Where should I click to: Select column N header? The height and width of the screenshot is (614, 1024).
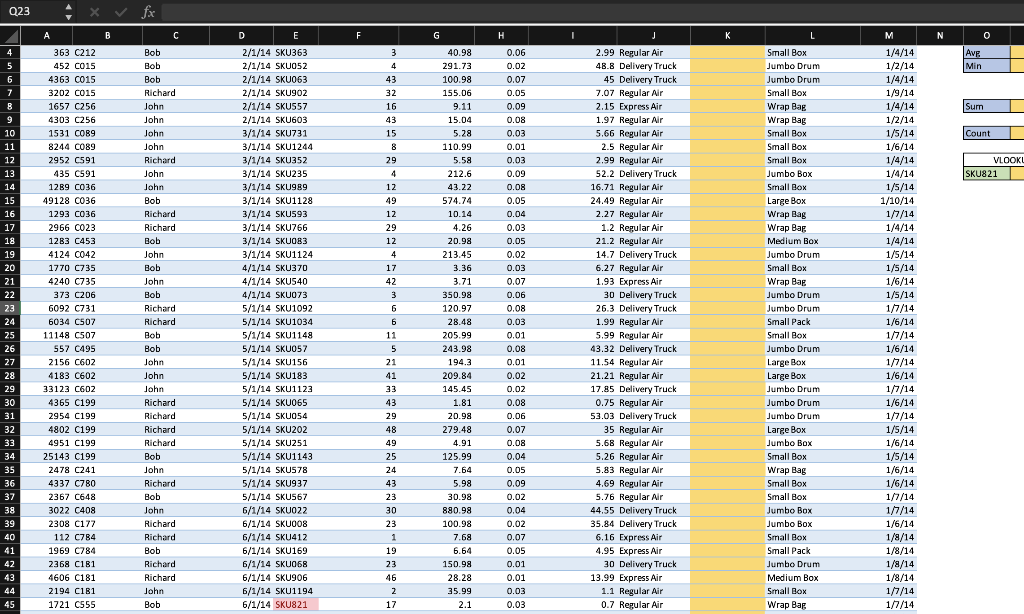point(940,35)
